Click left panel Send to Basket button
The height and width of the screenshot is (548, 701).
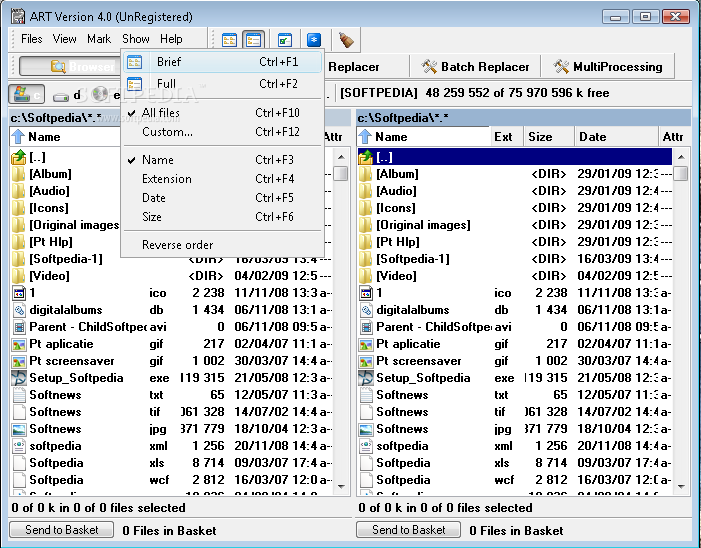point(61,530)
